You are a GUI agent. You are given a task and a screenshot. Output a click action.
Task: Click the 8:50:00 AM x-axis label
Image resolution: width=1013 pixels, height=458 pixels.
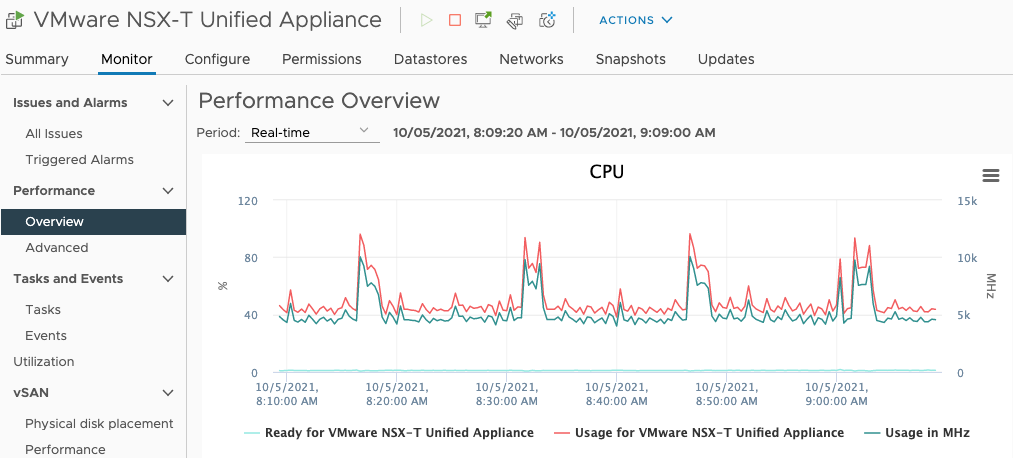point(726,394)
